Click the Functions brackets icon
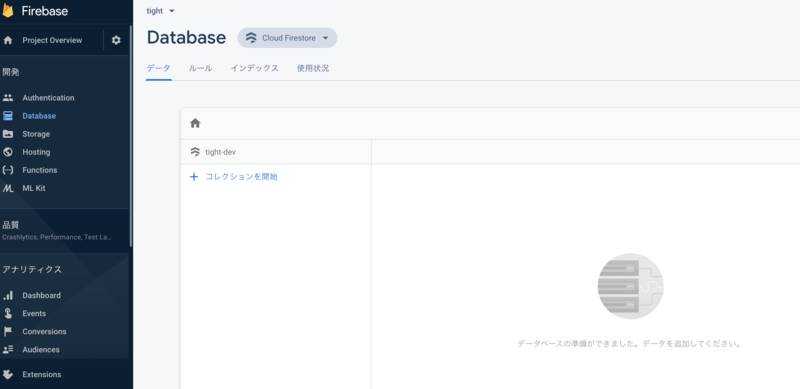 pyautogui.click(x=8, y=170)
